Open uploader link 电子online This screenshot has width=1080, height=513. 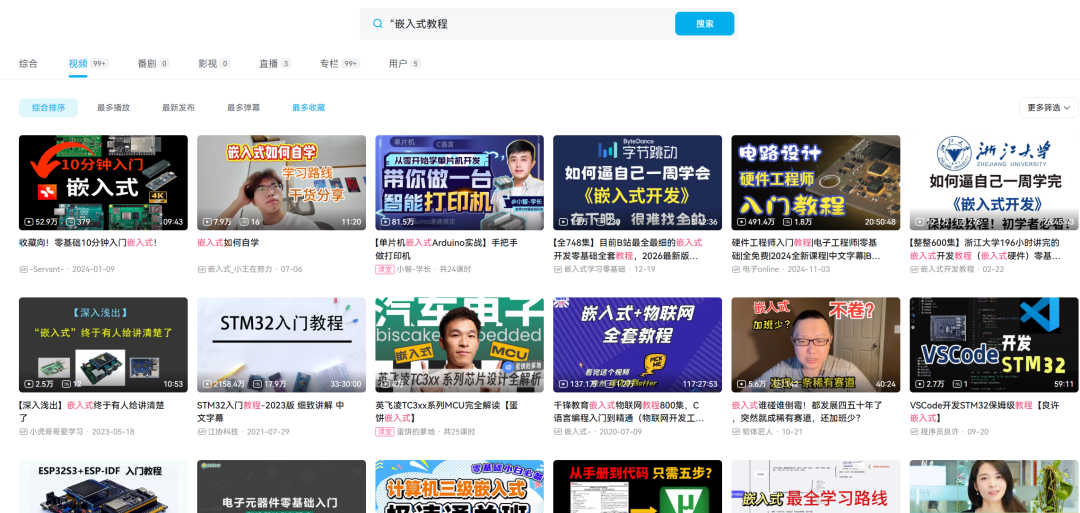760,269
